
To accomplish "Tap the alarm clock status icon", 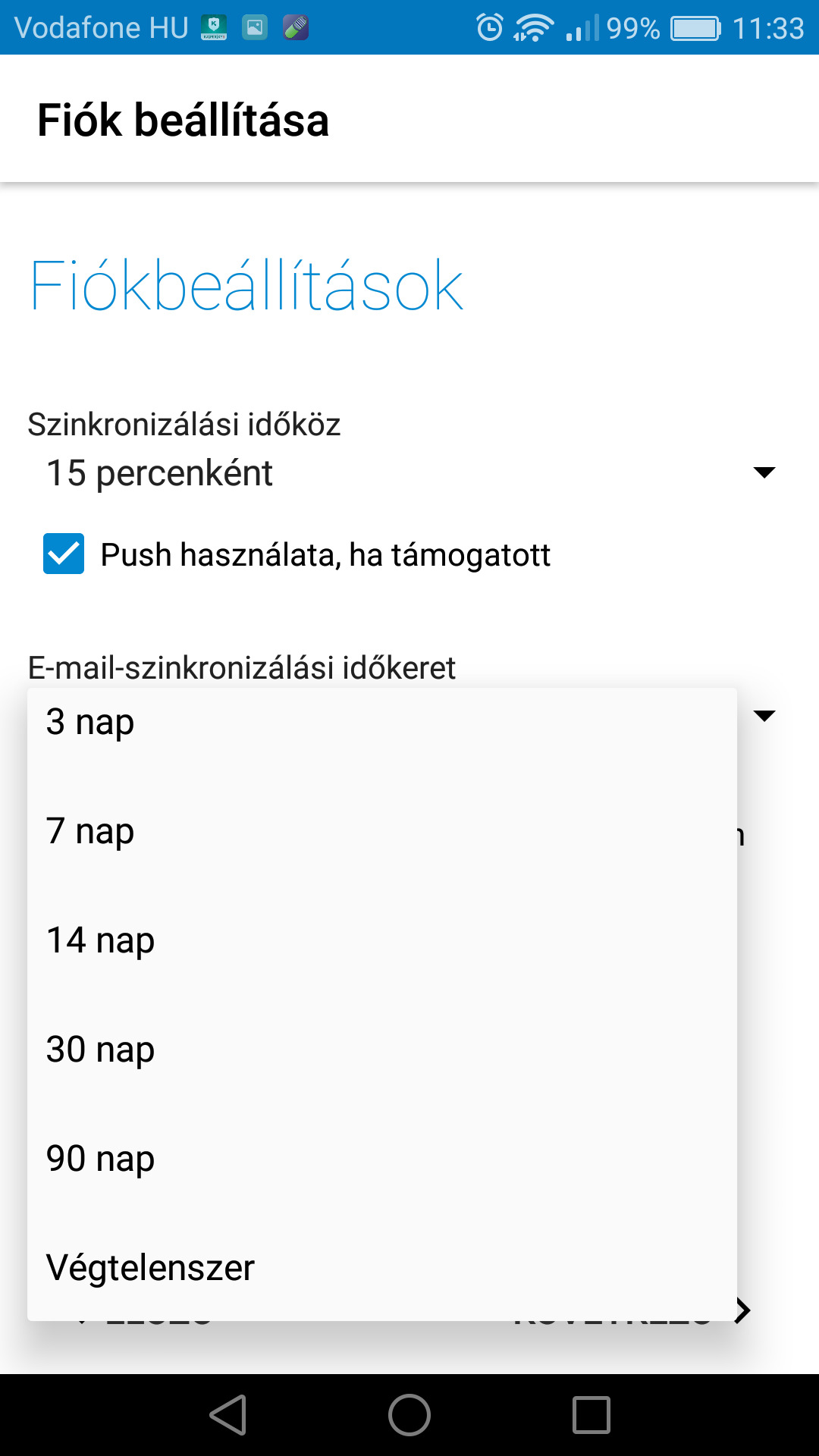I will click(x=489, y=28).
